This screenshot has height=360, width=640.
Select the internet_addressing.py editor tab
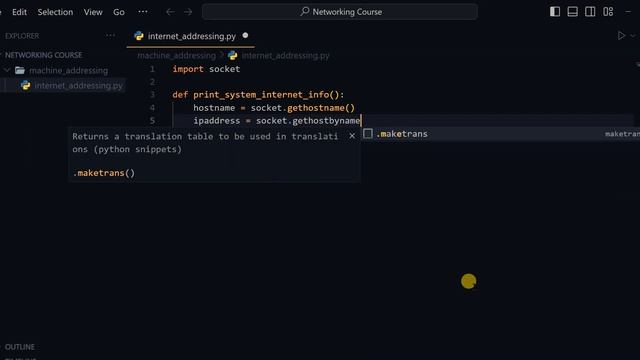tap(190, 36)
